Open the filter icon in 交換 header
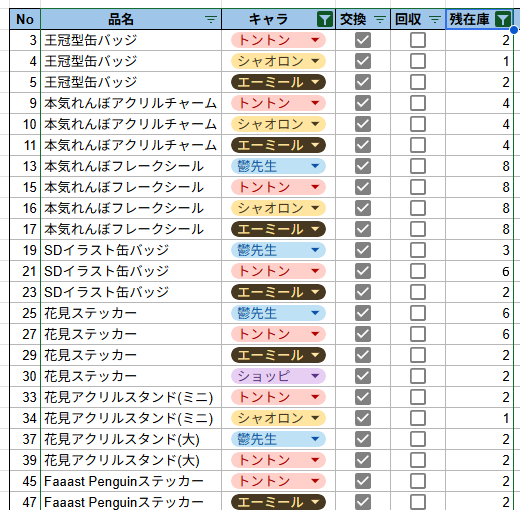The width and height of the screenshot is (520, 510). pos(380,20)
